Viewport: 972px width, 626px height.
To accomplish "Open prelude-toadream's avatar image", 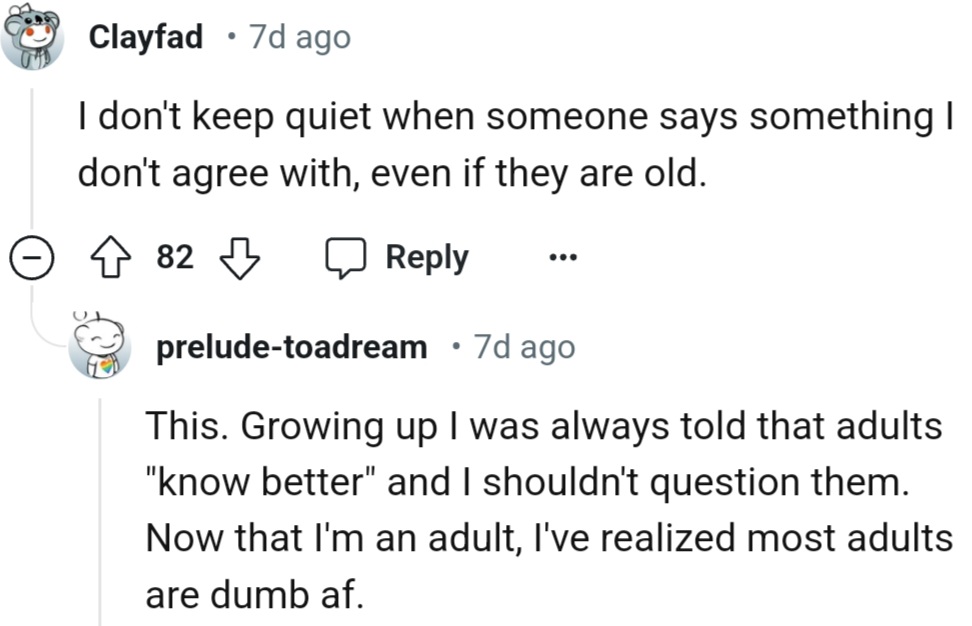I will [99, 348].
